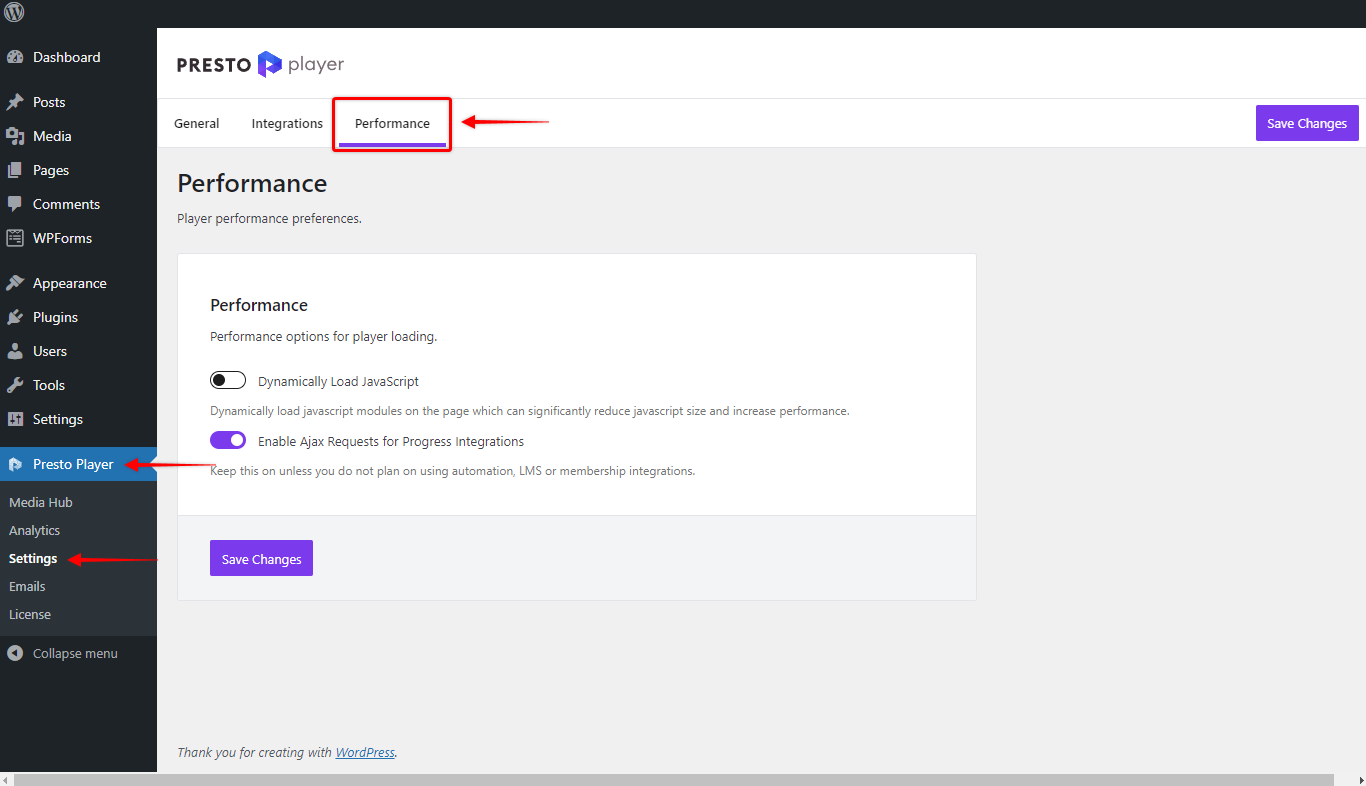Open the Tools menu
Image resolution: width=1366 pixels, height=786 pixels.
coord(78,385)
